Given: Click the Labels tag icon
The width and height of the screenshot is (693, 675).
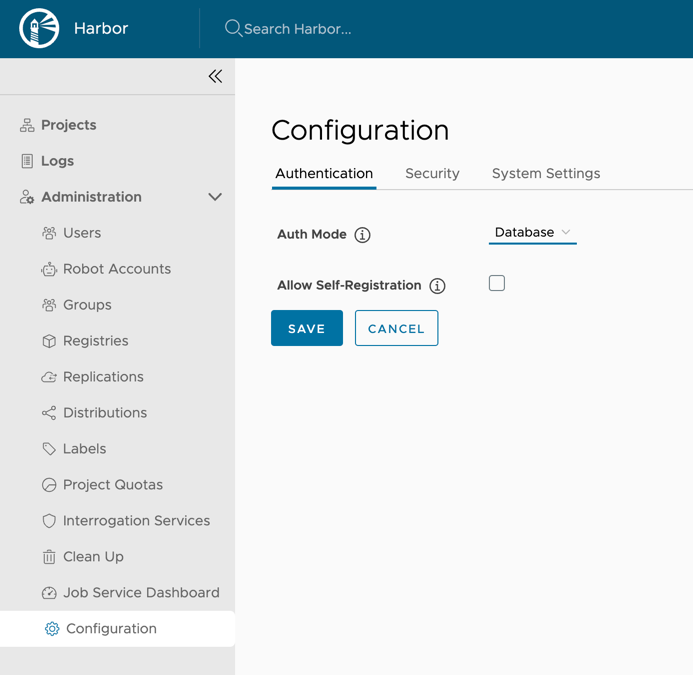Looking at the screenshot, I should point(49,449).
